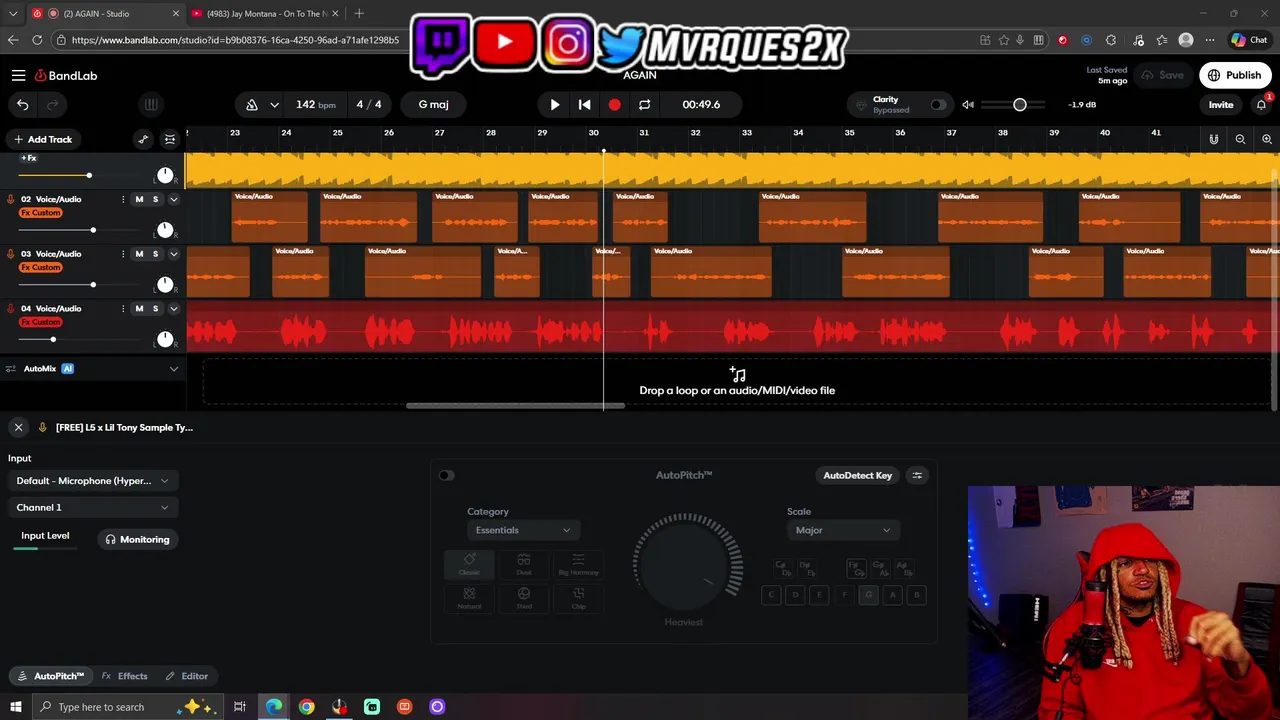Close the bottom track panel
The width and height of the screenshot is (1280, 720).
click(18, 427)
